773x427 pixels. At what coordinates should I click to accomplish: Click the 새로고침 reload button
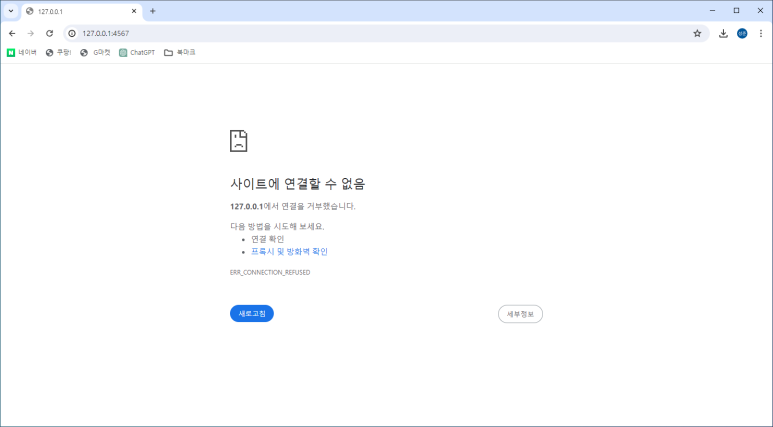(x=252, y=314)
